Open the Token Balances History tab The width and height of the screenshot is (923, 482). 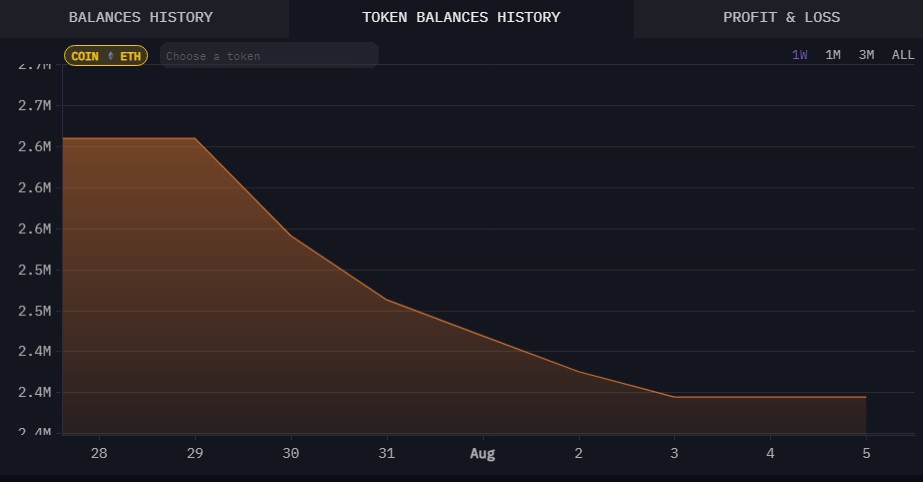click(461, 18)
